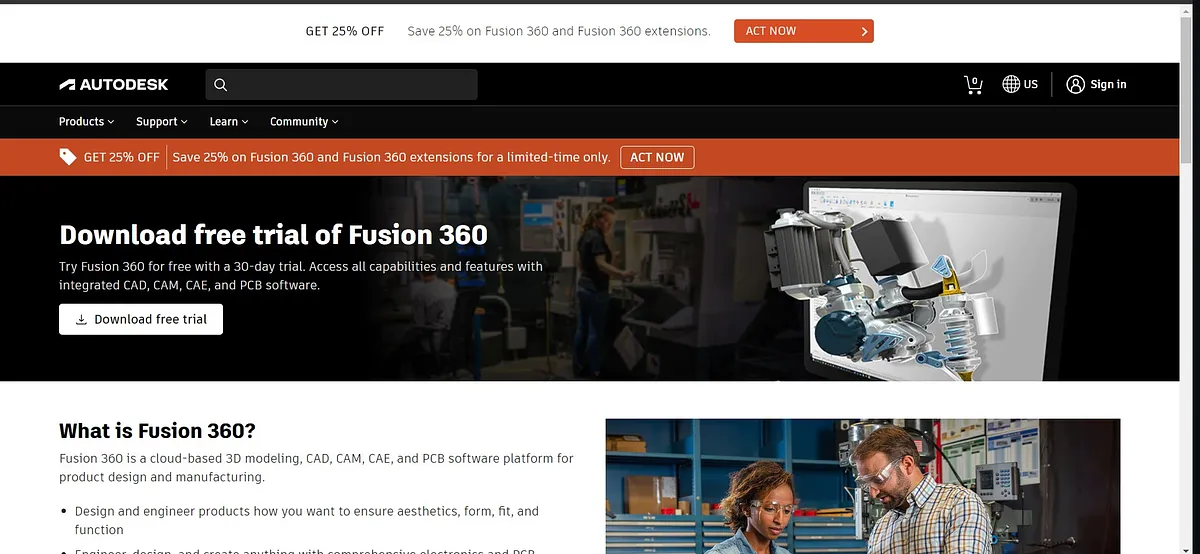The height and width of the screenshot is (554, 1200).
Task: Click the discount tag icon in orange bar
Action: (x=68, y=157)
